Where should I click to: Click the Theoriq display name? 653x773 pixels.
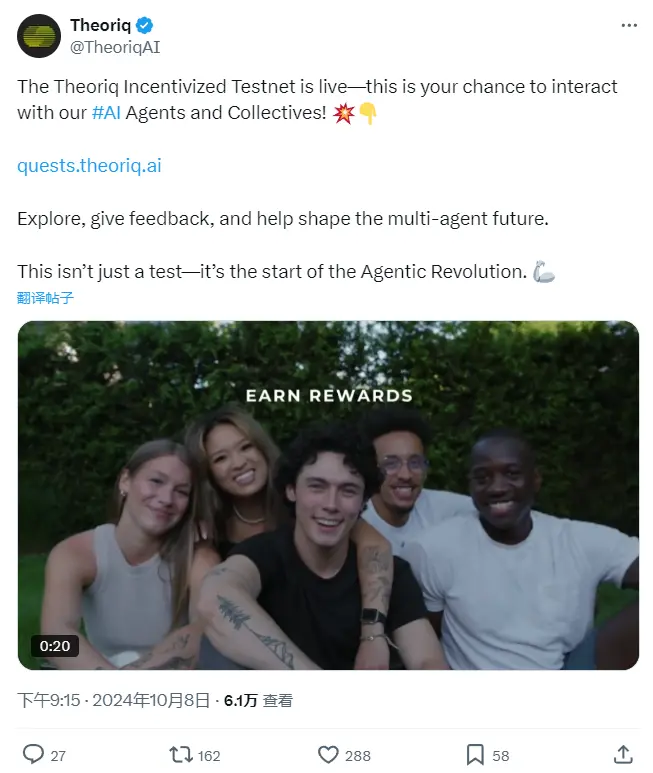(x=101, y=25)
